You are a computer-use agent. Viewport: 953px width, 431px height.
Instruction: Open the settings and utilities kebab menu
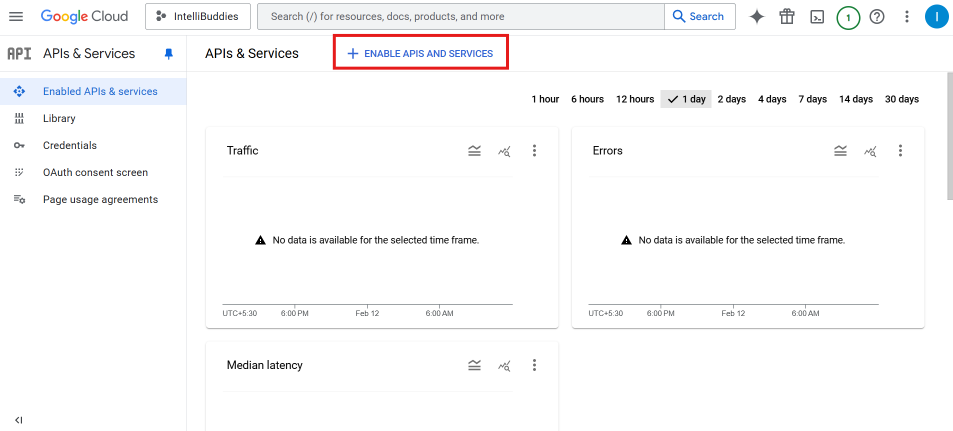907,16
